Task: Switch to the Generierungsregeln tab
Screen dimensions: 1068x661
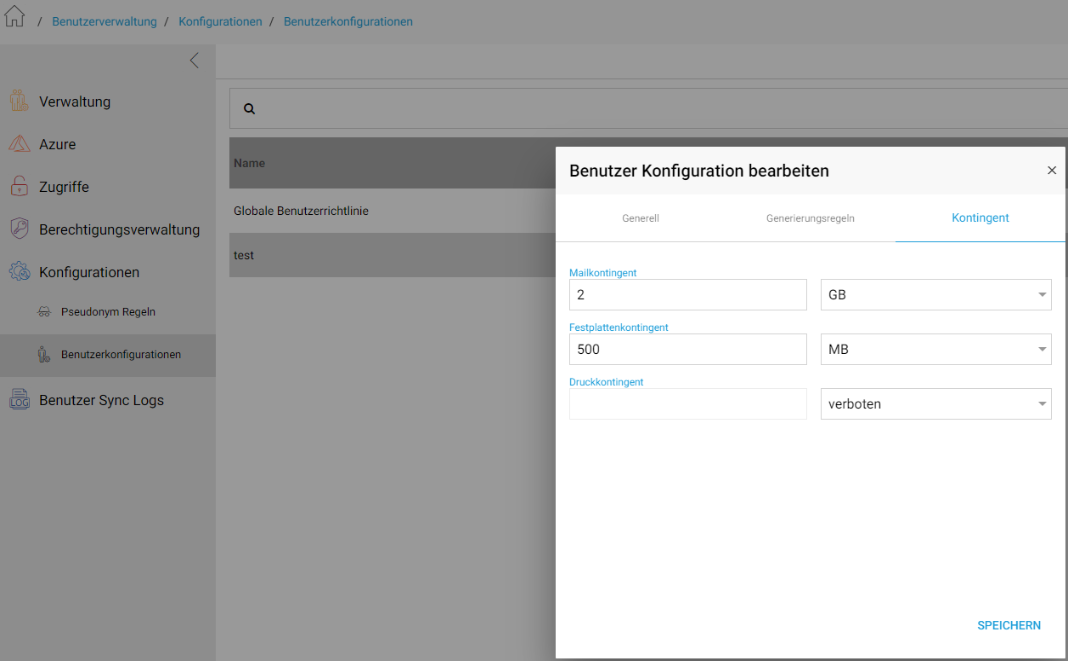Action: [810, 218]
